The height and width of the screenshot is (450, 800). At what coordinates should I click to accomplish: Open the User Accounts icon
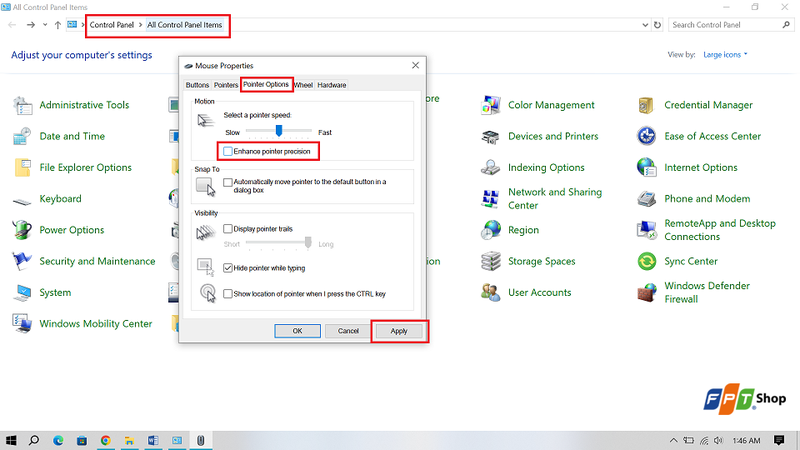coord(491,293)
